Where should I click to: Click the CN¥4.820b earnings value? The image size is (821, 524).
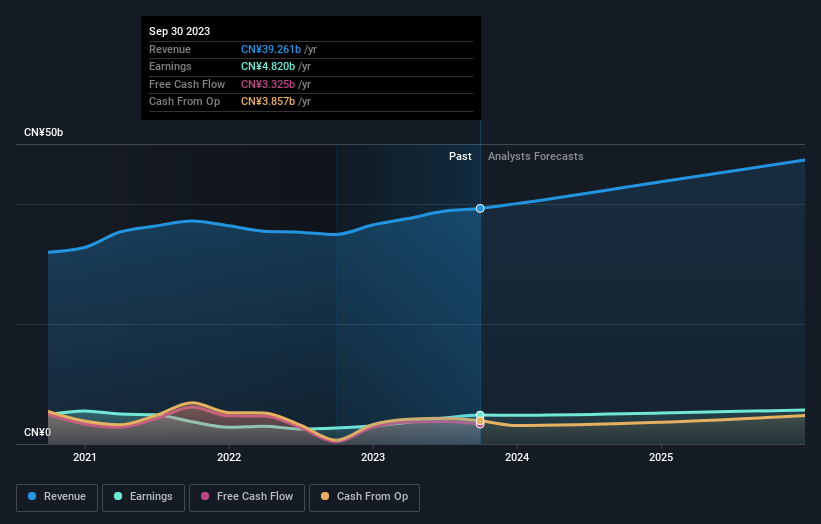pos(268,66)
